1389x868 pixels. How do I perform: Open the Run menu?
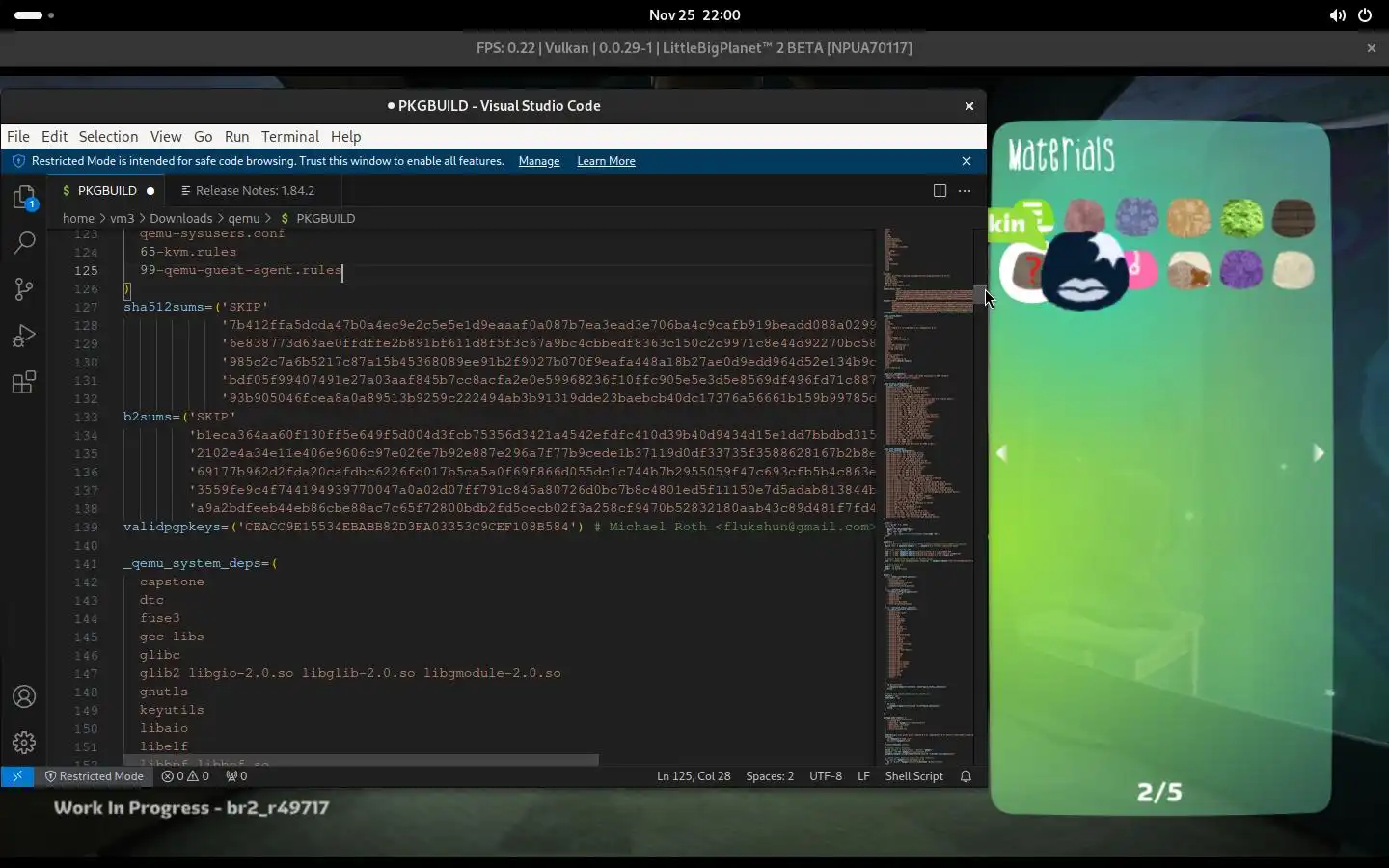point(236,137)
